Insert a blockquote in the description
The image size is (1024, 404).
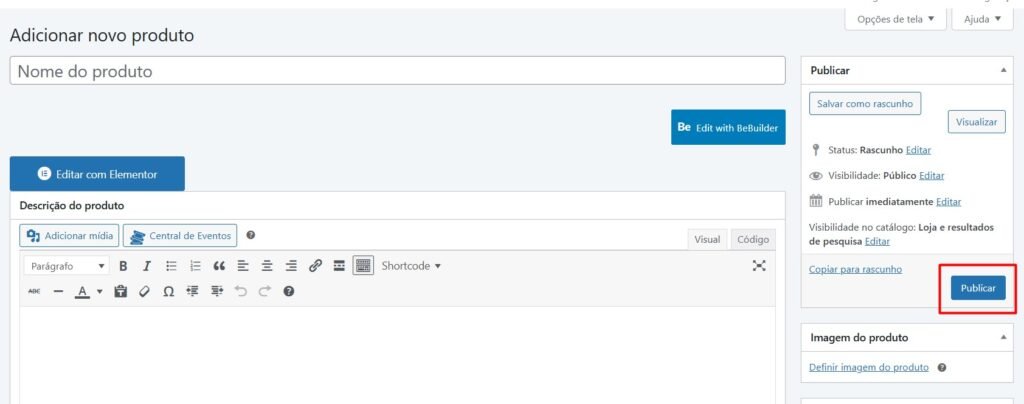(x=219, y=266)
